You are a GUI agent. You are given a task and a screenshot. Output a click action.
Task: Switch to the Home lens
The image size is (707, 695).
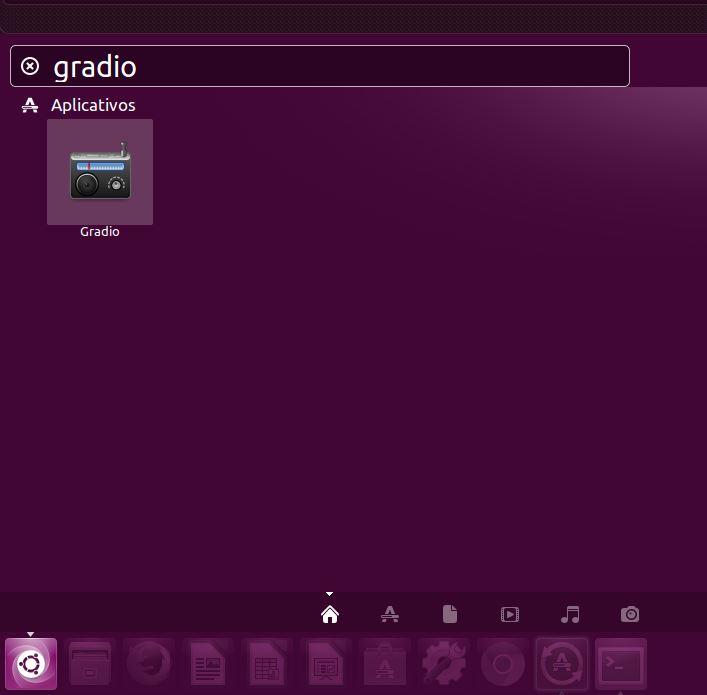tap(330, 614)
